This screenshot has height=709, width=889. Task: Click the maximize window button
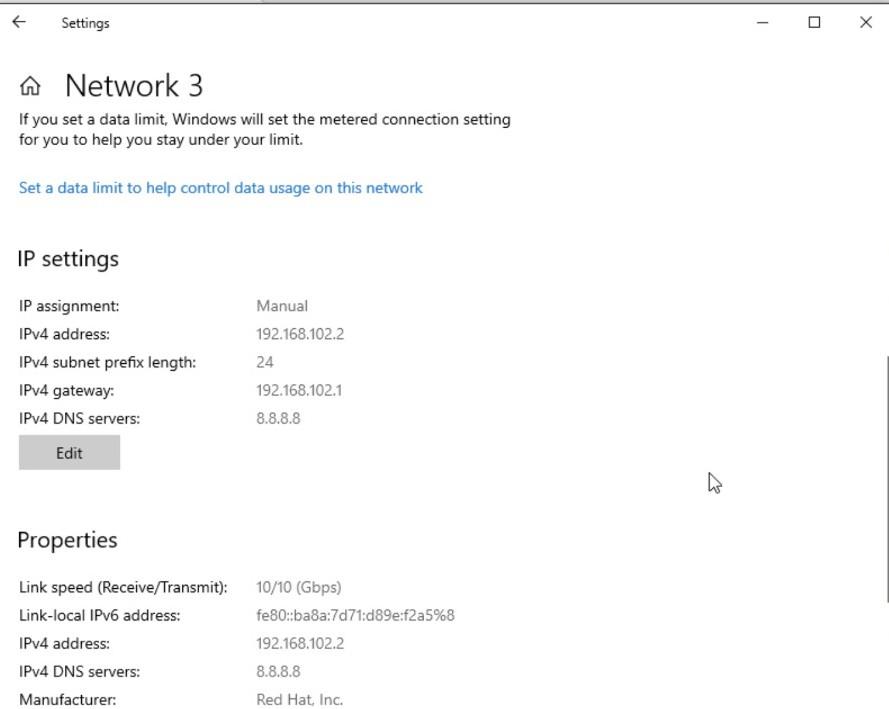point(812,22)
